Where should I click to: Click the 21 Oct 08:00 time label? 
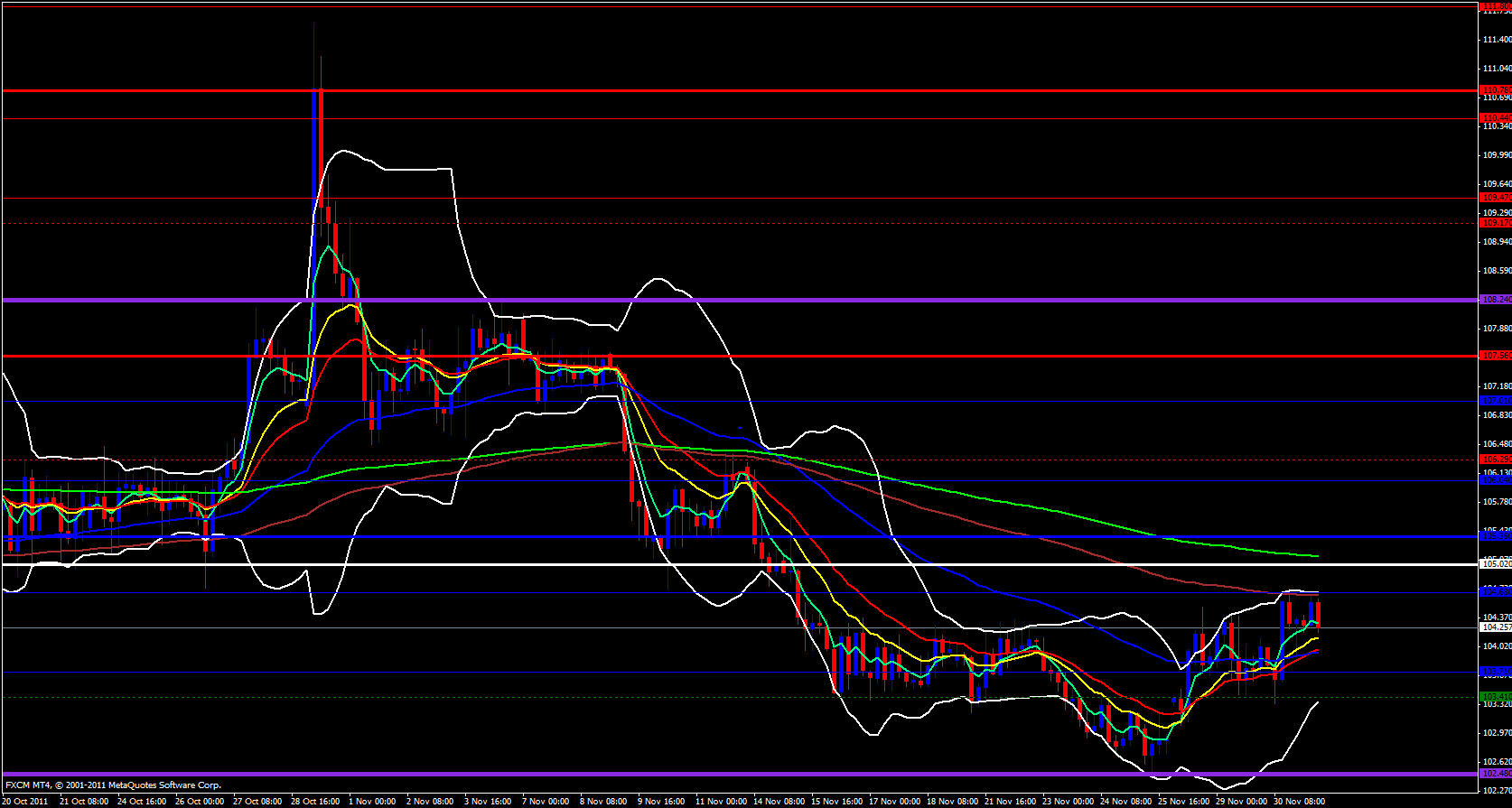coord(84,802)
